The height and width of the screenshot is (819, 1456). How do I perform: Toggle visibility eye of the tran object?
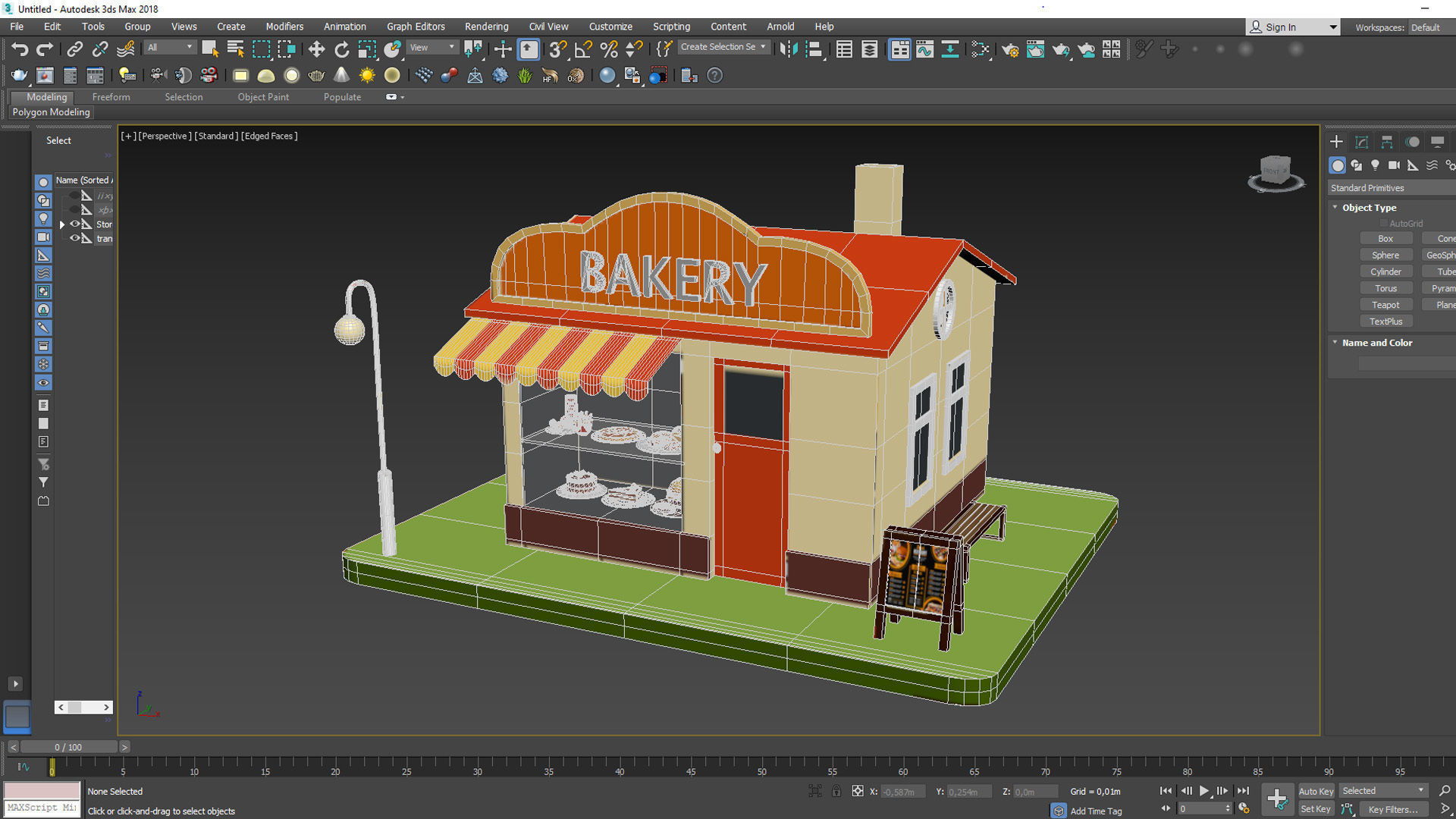coord(75,238)
